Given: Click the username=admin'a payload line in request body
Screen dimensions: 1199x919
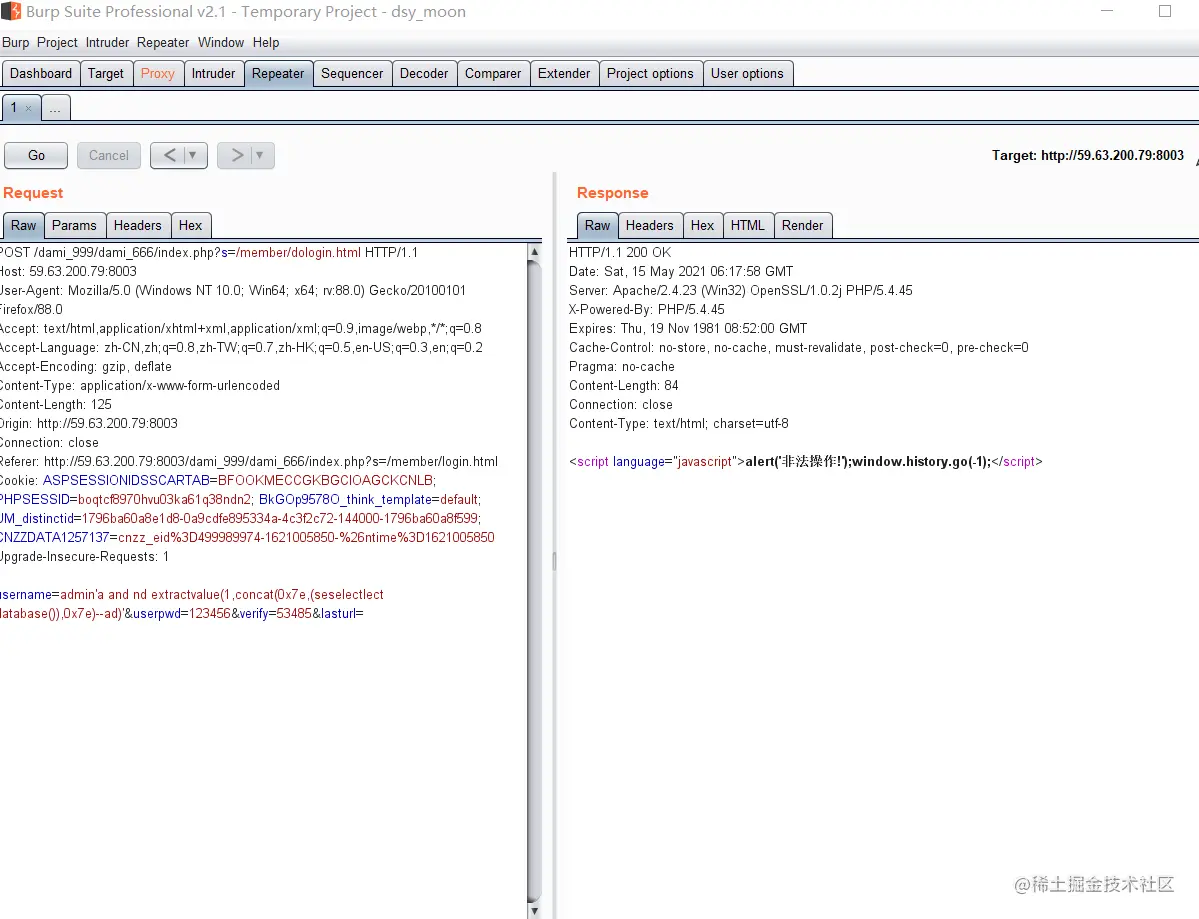Looking at the screenshot, I should tap(191, 595).
